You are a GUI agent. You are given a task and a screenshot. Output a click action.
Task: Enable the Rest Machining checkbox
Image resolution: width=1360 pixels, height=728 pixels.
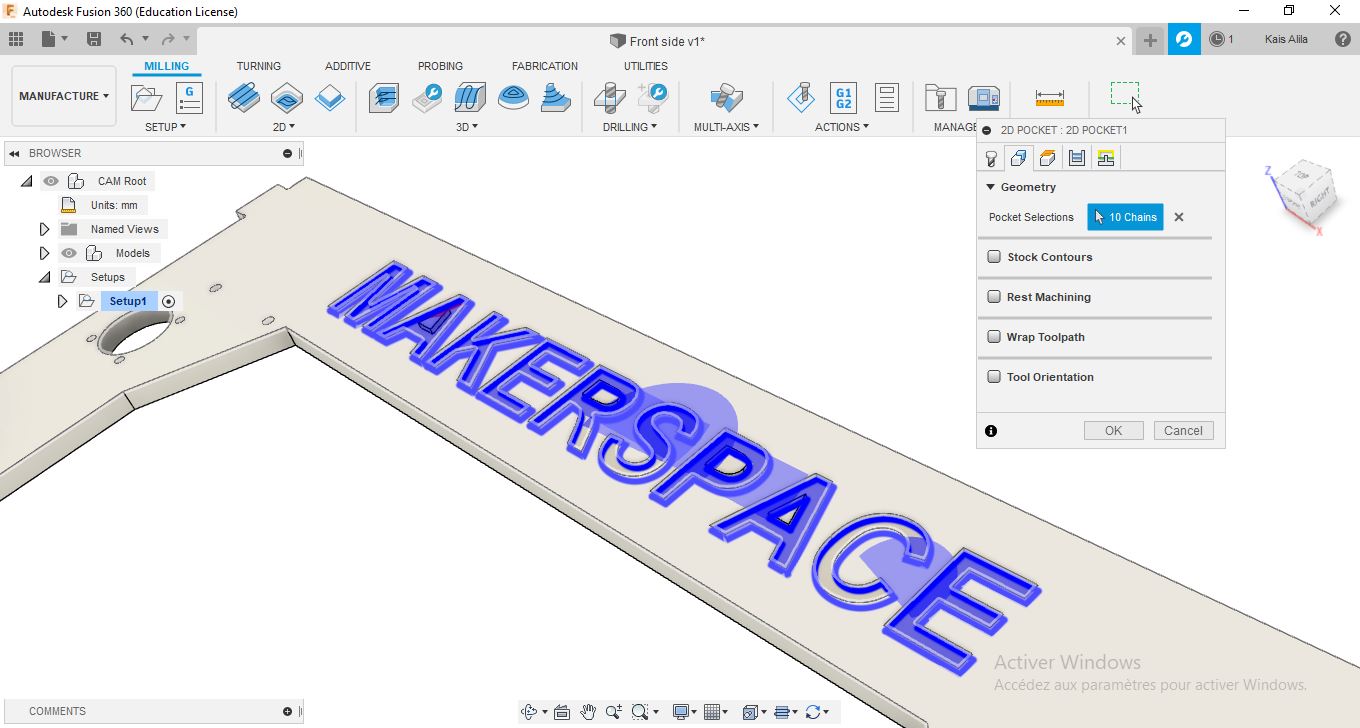[994, 297]
